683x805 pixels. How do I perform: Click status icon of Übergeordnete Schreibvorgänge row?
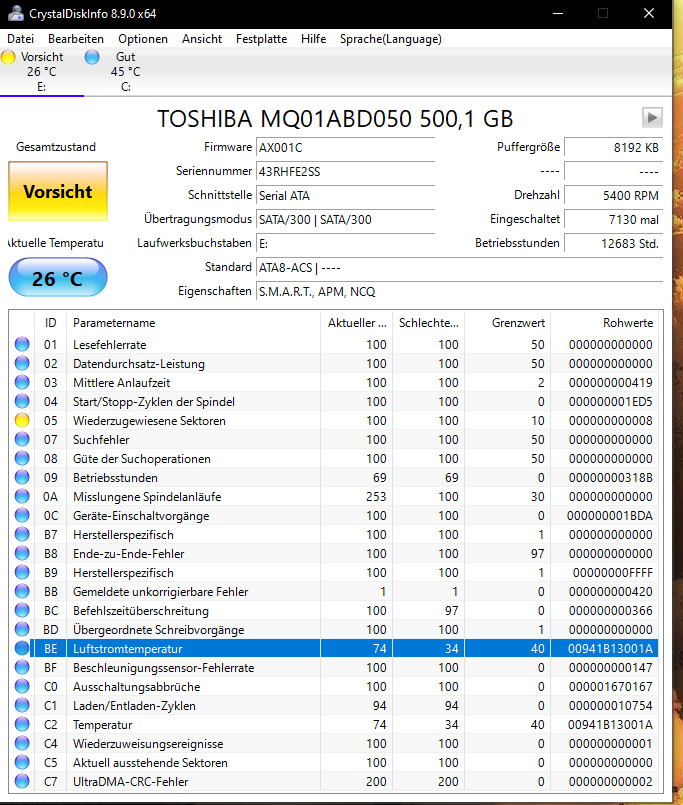pos(22,629)
